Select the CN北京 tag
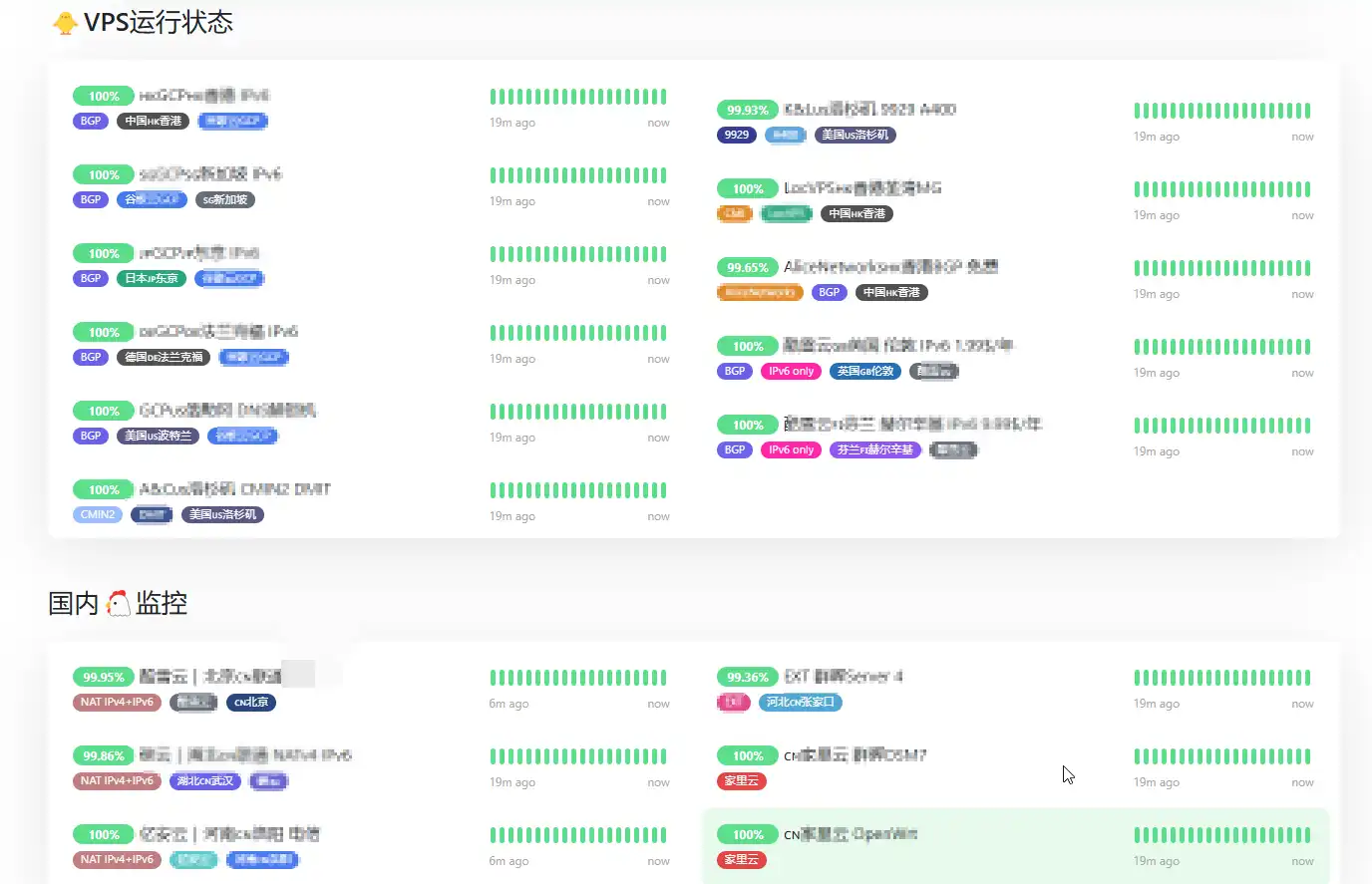The width and height of the screenshot is (1372, 884). tap(250, 702)
